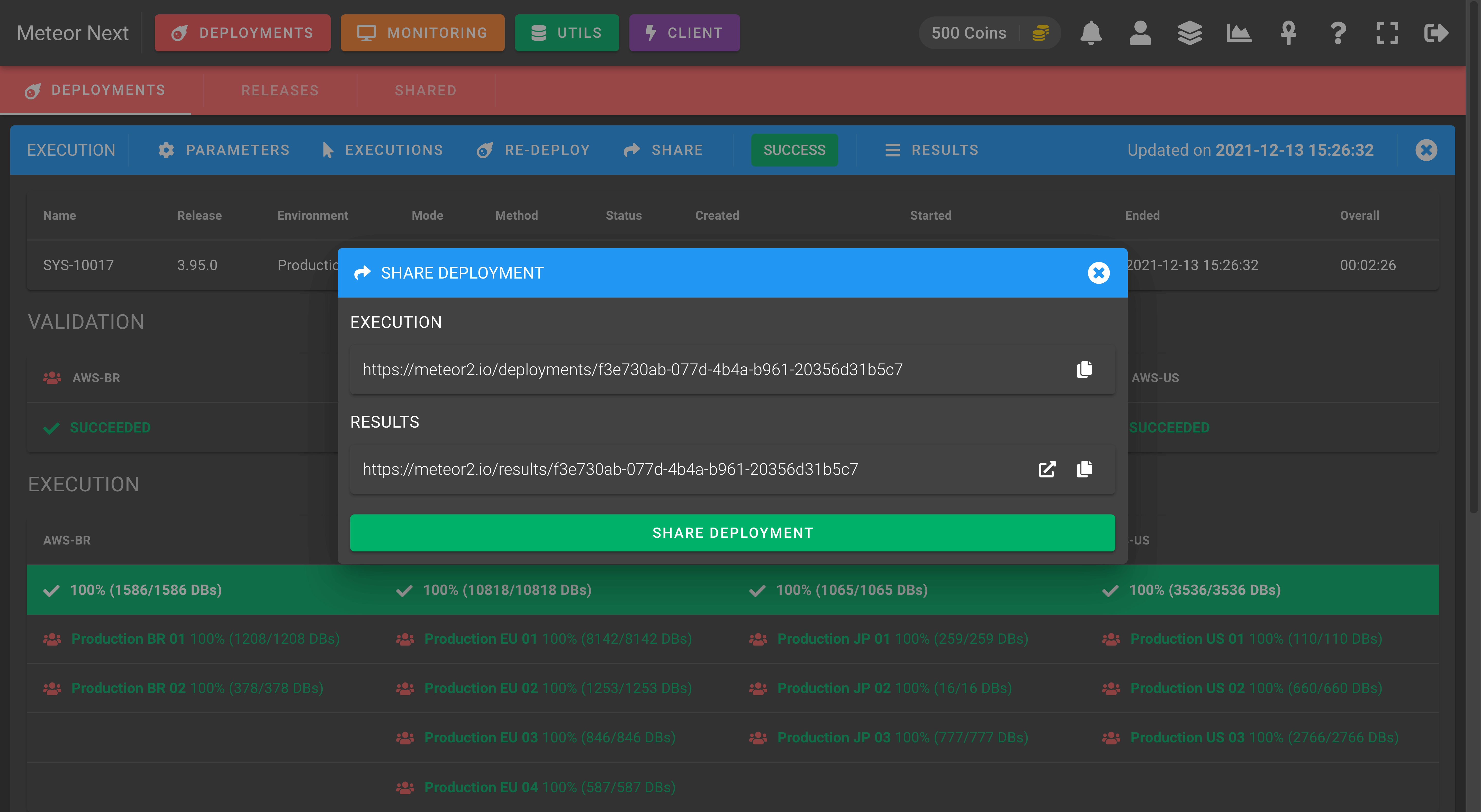Click the Ended column header
The width and height of the screenshot is (1481, 812).
pos(1142,216)
